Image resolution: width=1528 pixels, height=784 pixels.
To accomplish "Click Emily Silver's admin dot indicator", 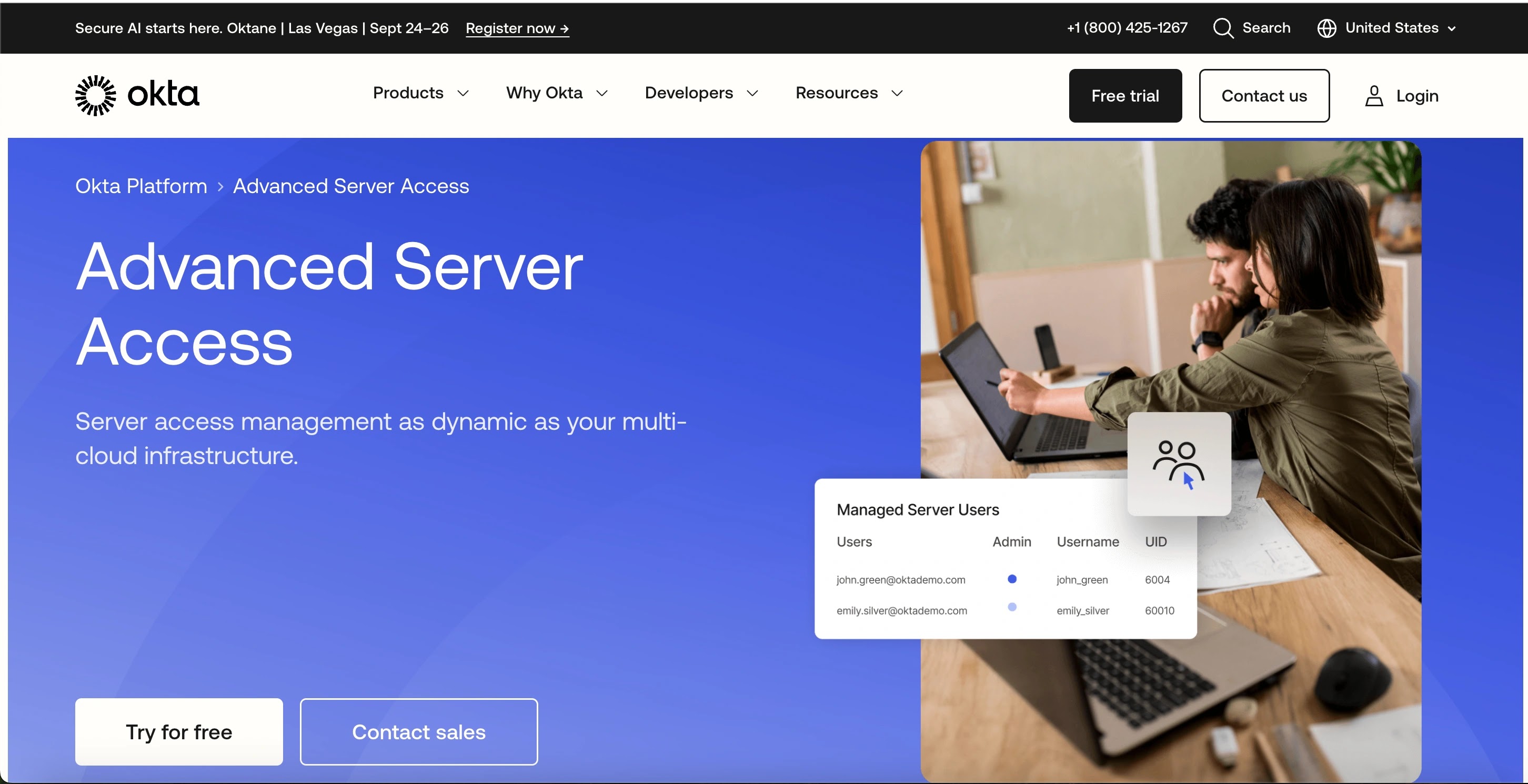I will pyautogui.click(x=1012, y=607).
